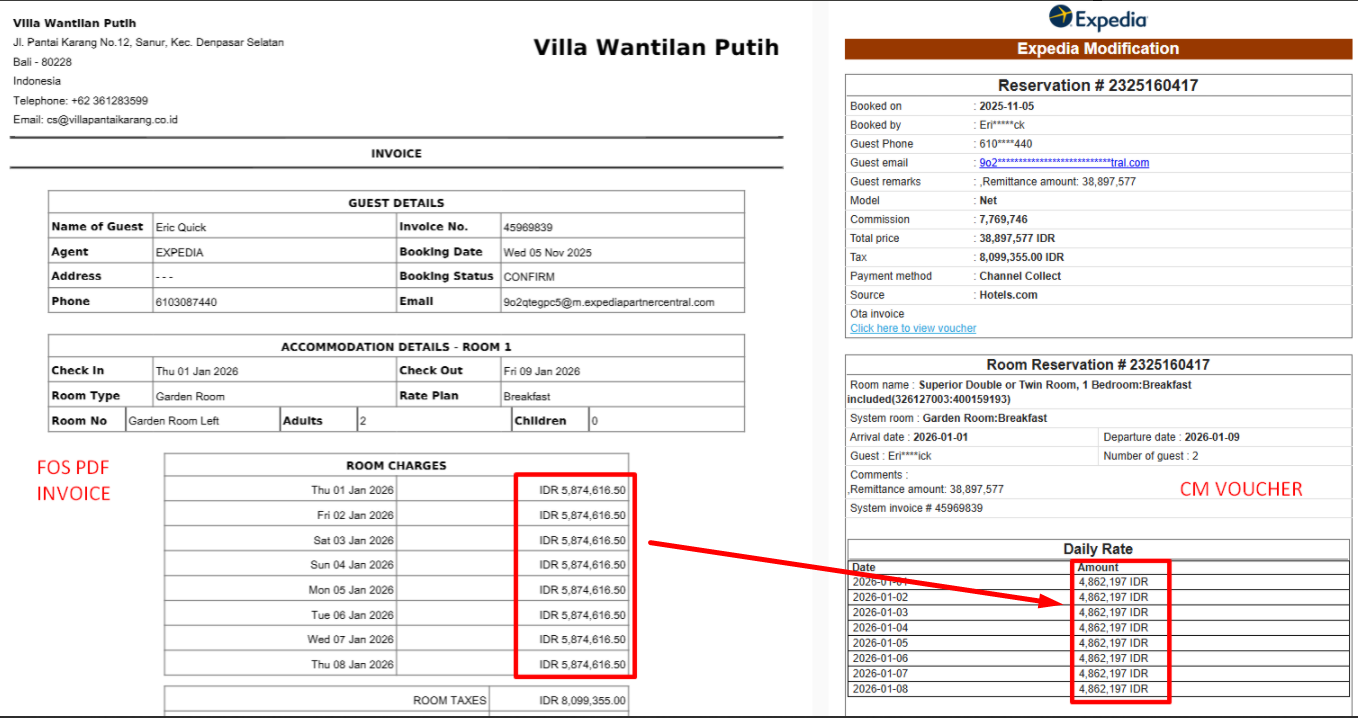Click the Model value 'Net'
Viewport: 1358px width, 718px height.
[988, 201]
